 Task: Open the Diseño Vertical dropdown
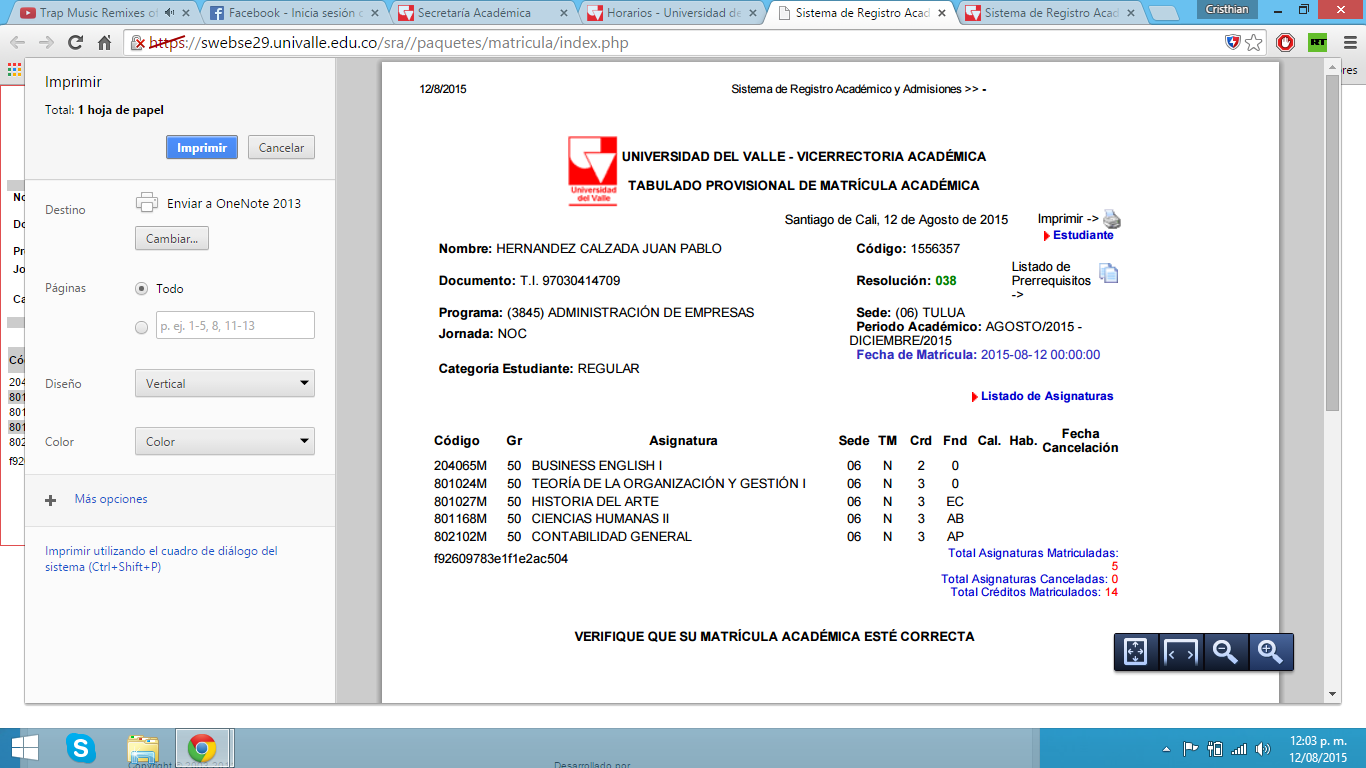[x=225, y=384]
